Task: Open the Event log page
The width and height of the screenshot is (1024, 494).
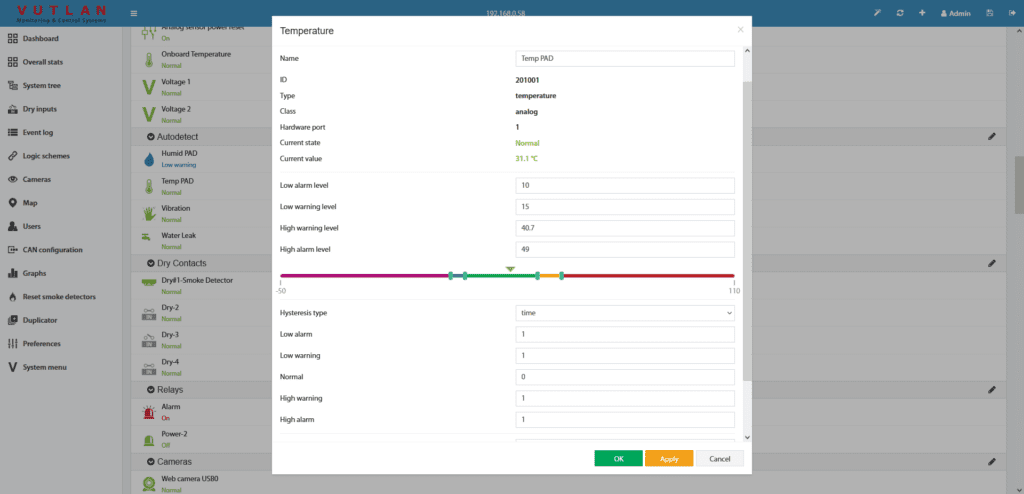Action: (x=30, y=133)
